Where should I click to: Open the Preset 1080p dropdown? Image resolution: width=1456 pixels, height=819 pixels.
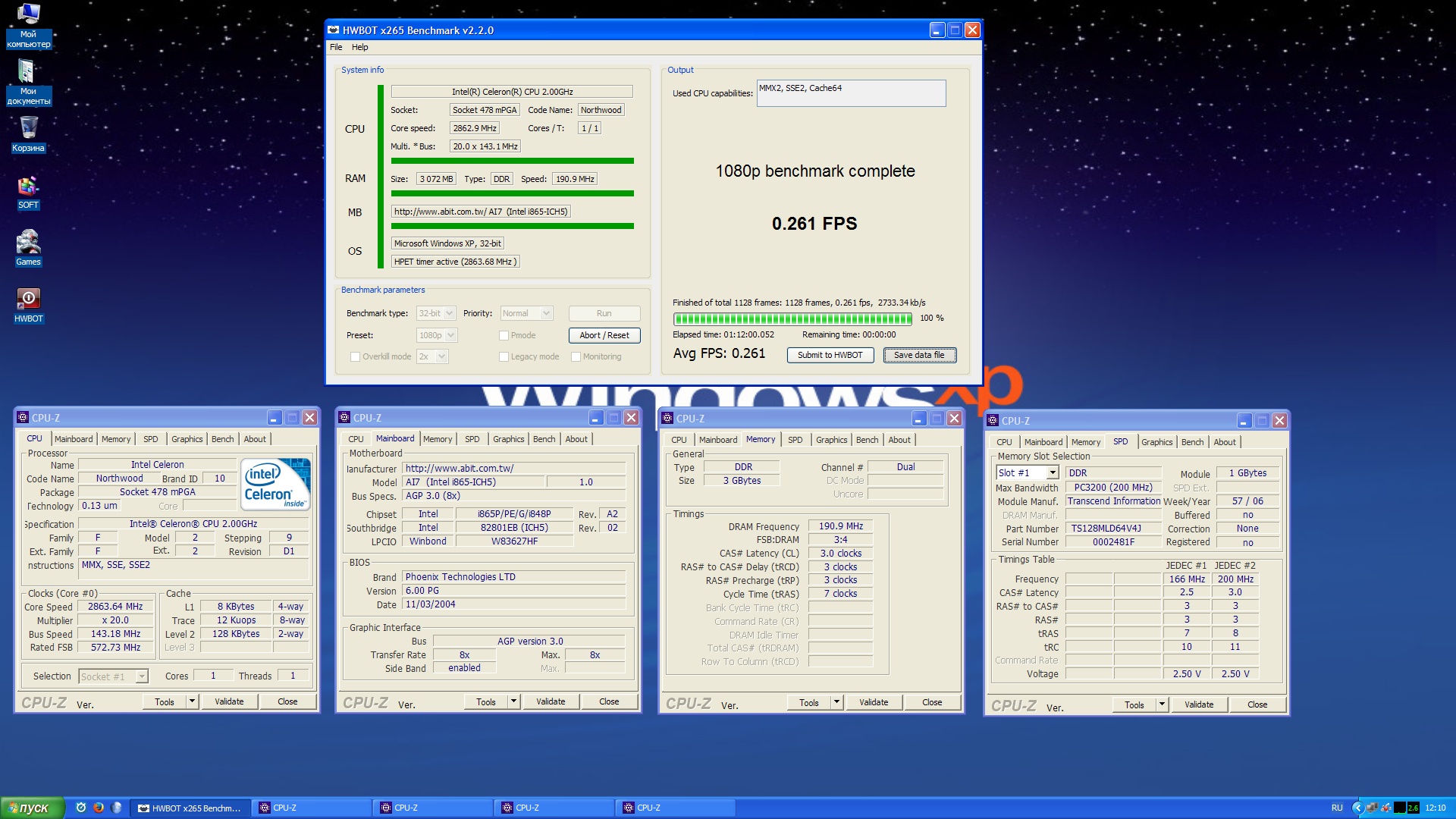[x=437, y=335]
